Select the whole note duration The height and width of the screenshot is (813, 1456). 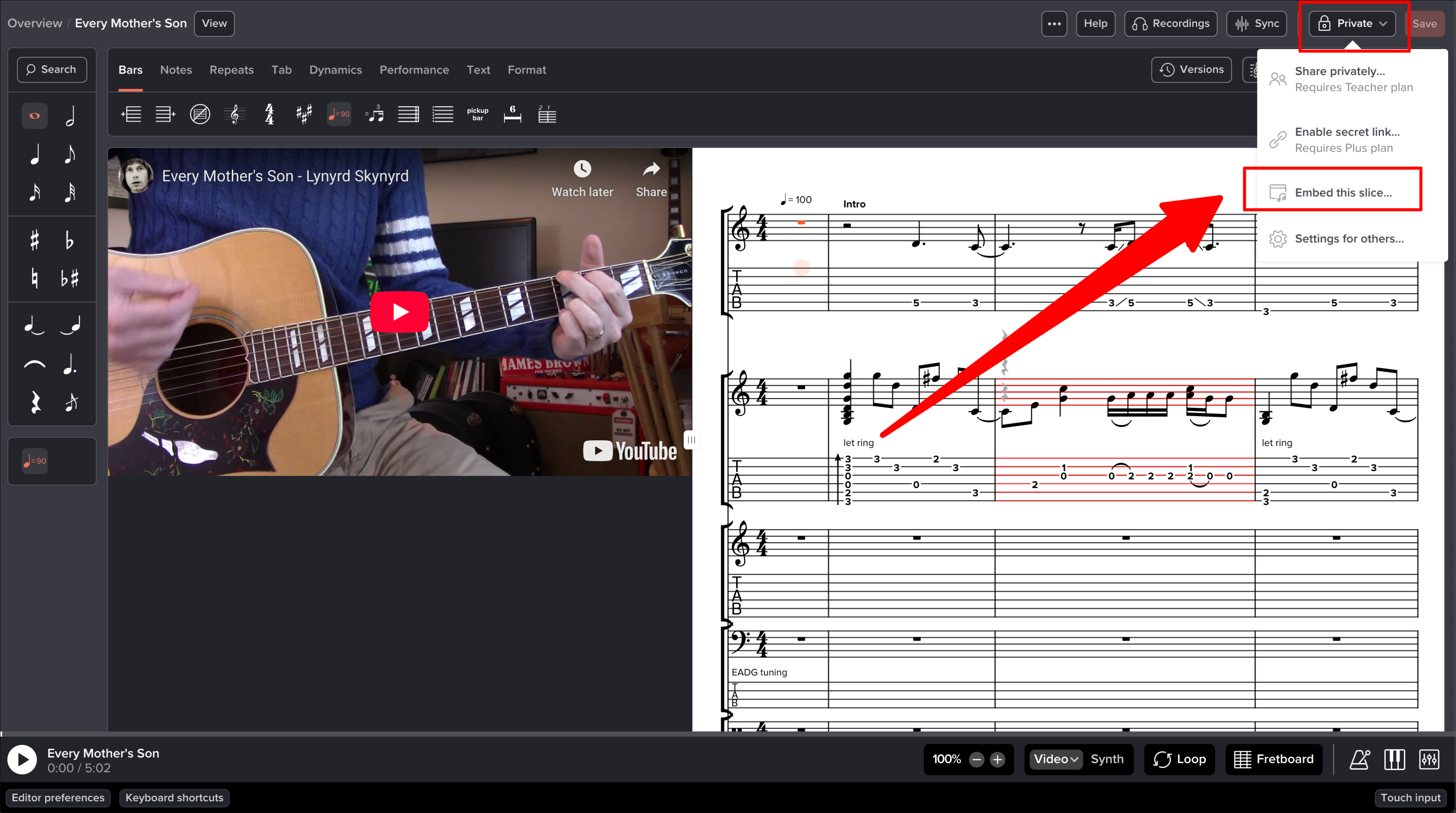click(x=35, y=116)
